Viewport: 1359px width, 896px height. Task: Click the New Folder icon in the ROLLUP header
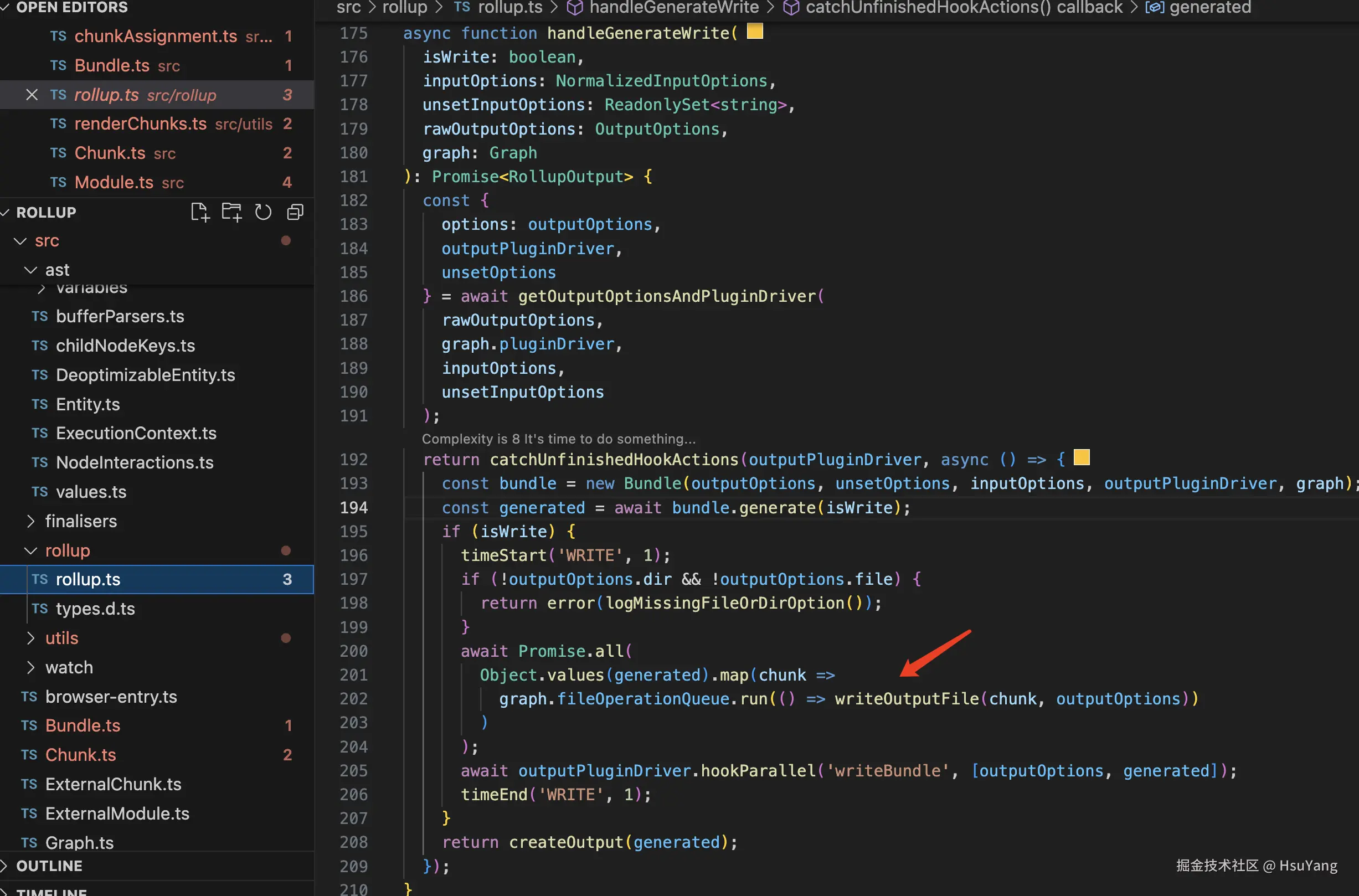231,213
